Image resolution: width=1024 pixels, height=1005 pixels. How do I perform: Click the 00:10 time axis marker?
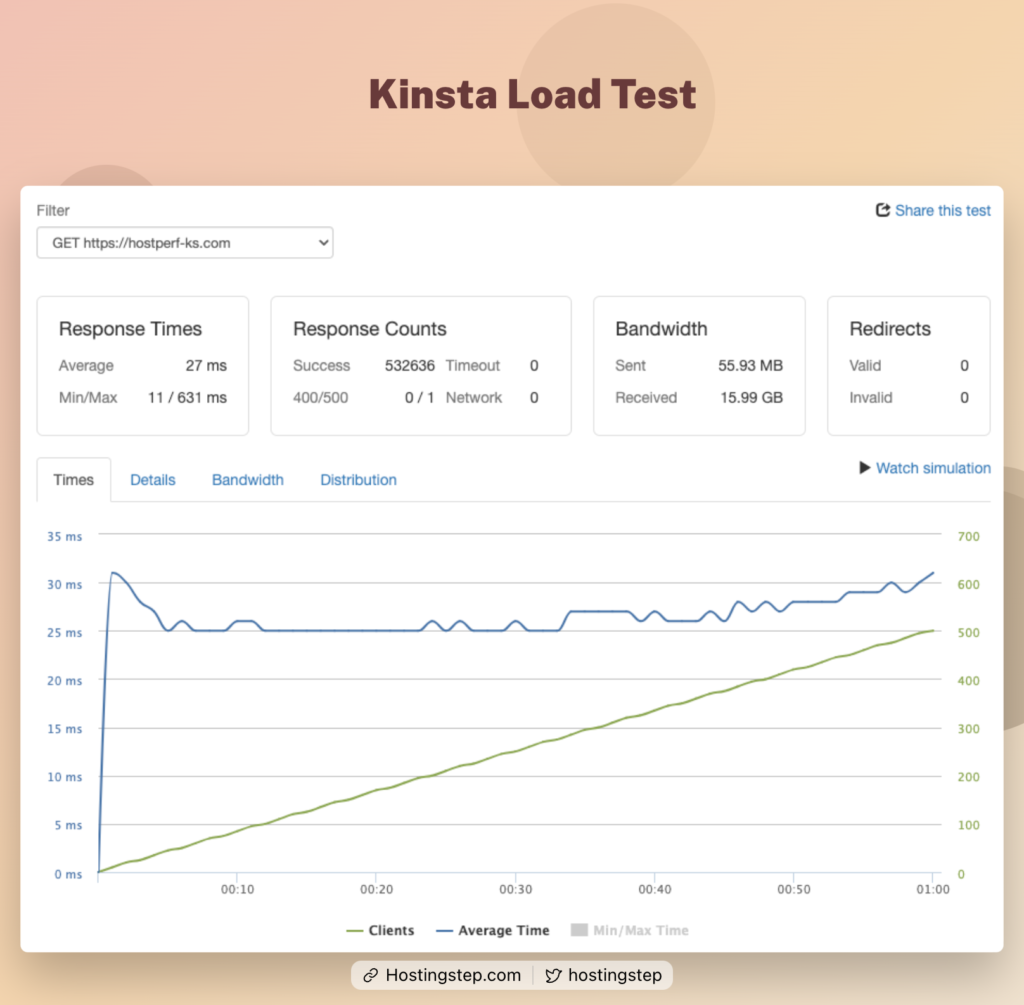click(237, 889)
